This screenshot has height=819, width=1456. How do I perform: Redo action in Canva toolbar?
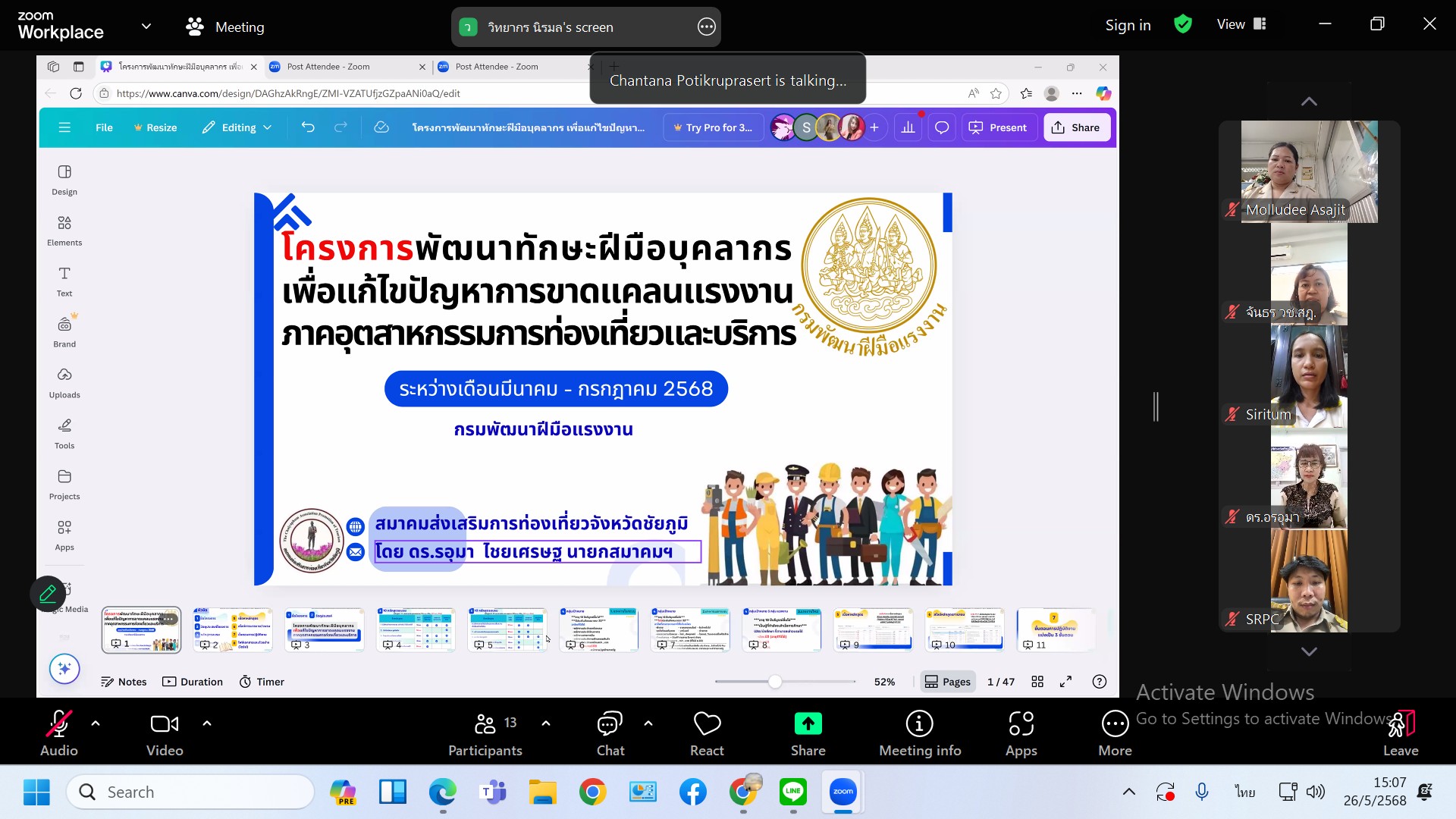[x=341, y=127]
